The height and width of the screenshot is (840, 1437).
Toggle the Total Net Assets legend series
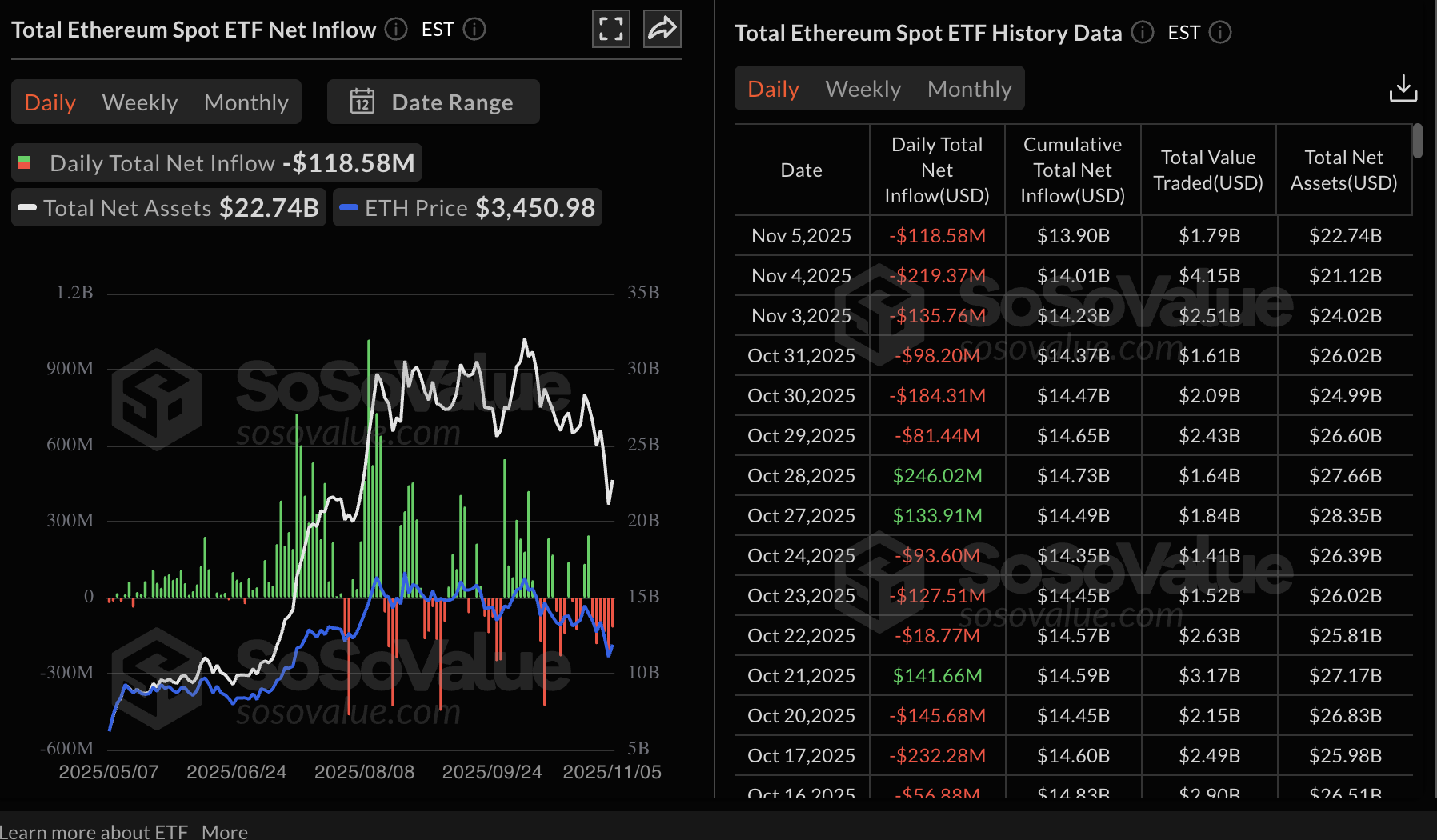click(x=167, y=207)
